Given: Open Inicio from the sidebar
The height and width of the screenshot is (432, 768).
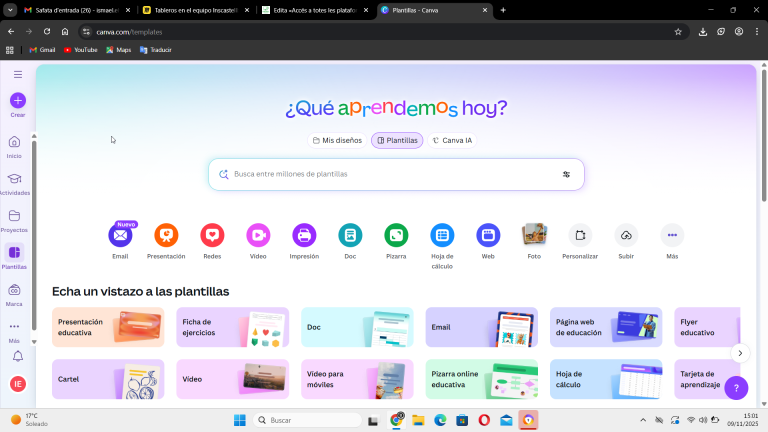Looking at the screenshot, I should coord(14,143).
